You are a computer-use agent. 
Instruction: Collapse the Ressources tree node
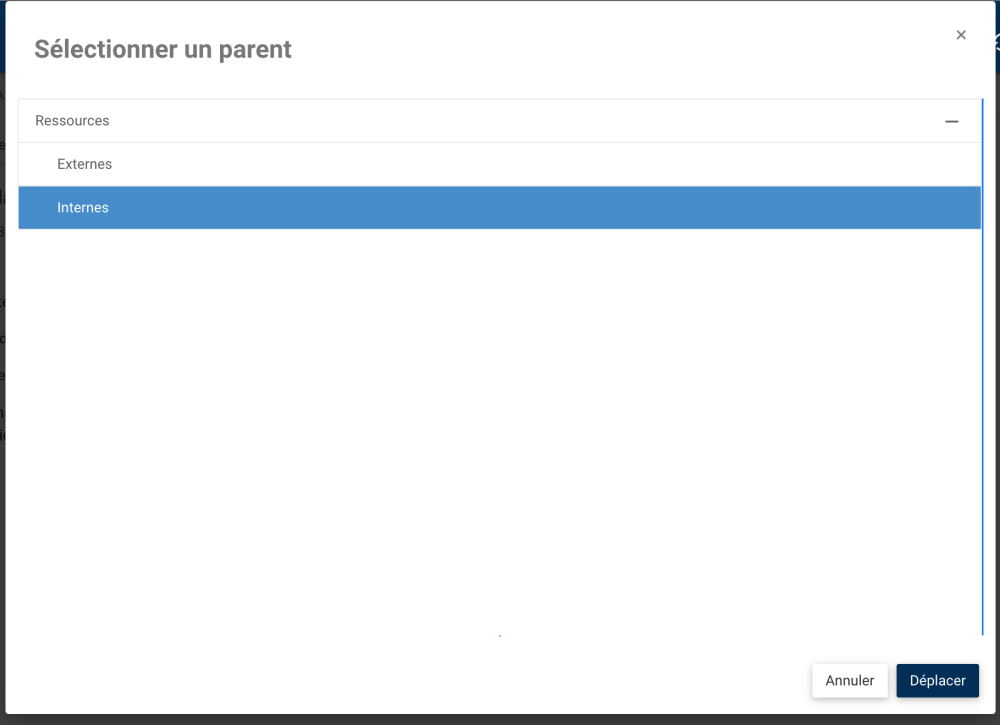(x=951, y=121)
